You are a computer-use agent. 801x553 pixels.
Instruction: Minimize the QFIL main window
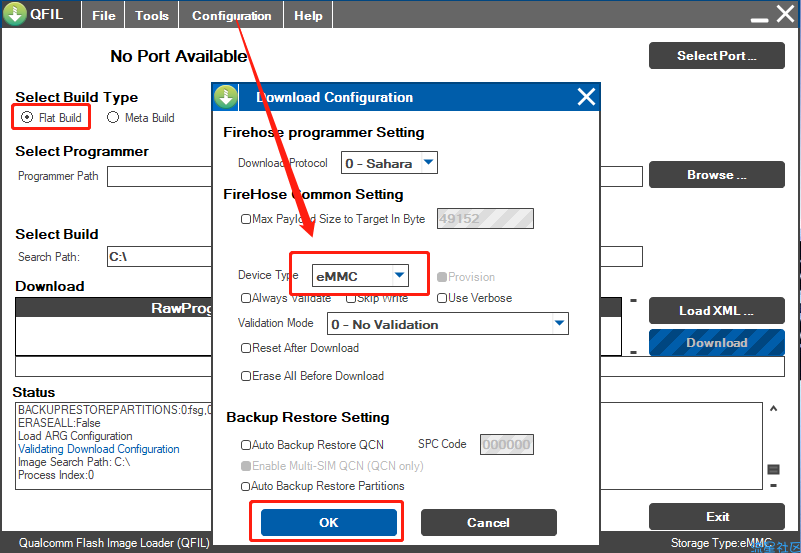coord(759,20)
